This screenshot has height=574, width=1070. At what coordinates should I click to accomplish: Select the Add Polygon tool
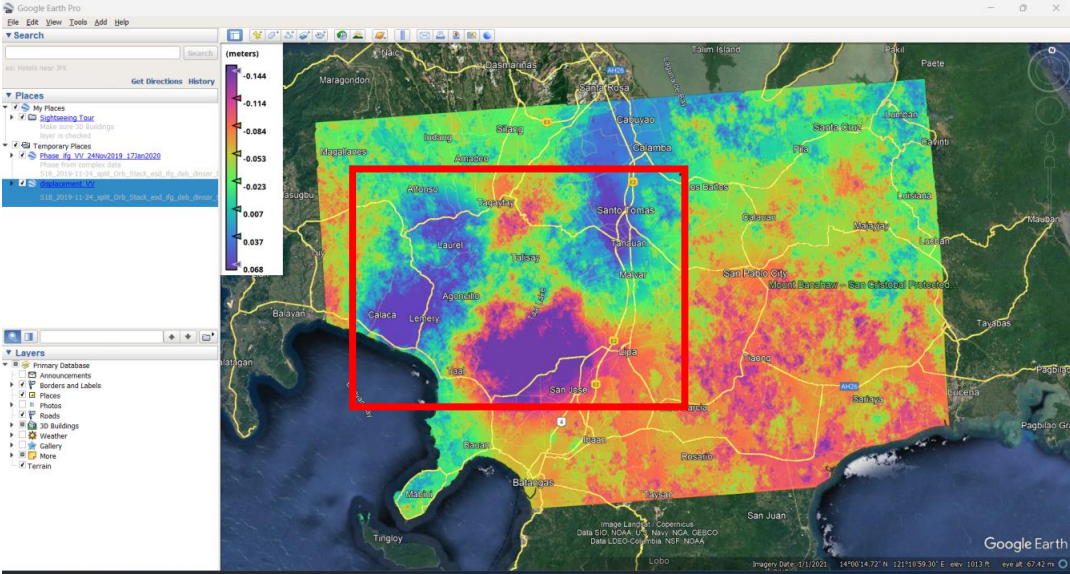[x=273, y=35]
